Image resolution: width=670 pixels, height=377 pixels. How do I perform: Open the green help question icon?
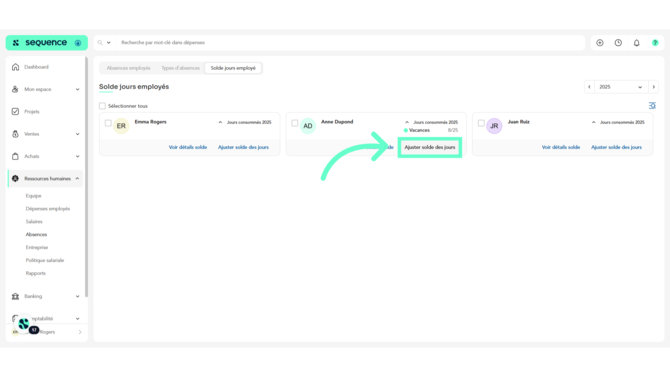coord(655,43)
